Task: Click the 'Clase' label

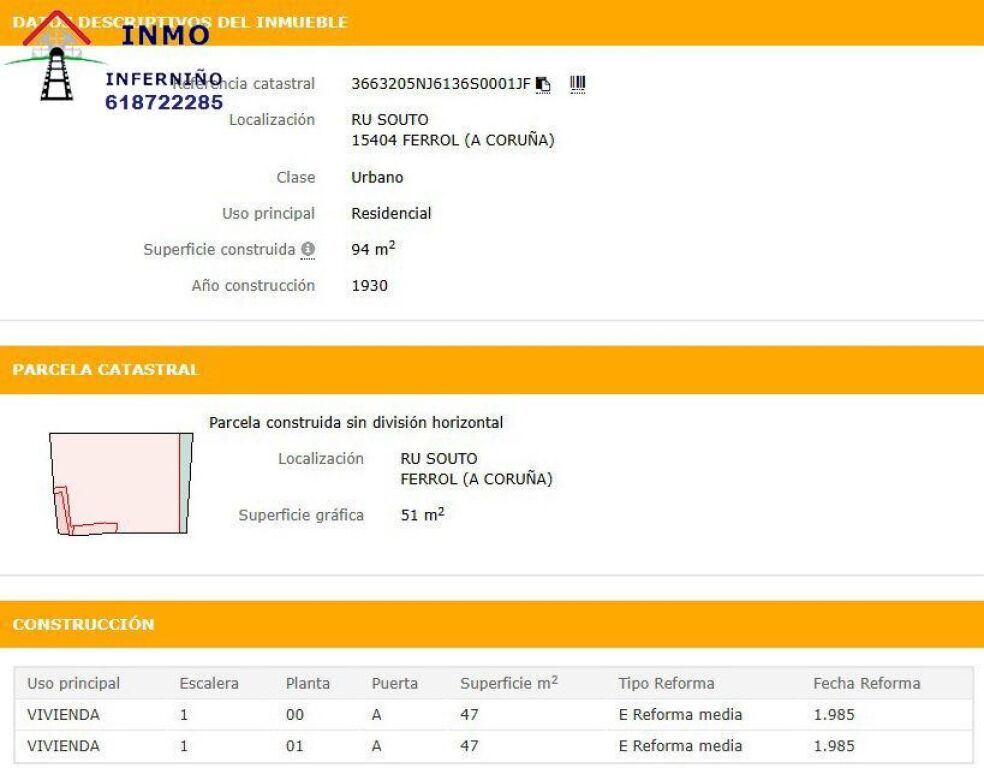Action: [296, 178]
